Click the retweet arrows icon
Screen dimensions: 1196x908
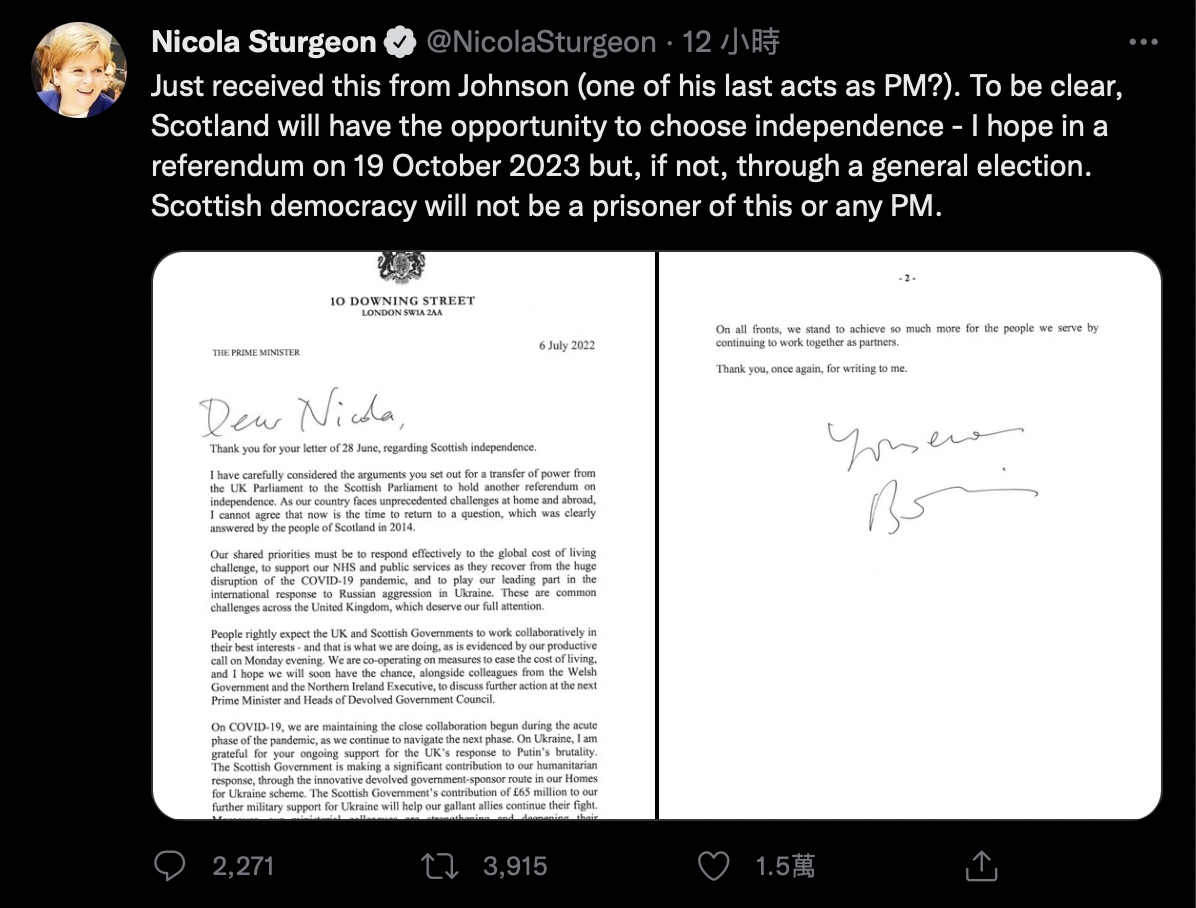[x=439, y=866]
